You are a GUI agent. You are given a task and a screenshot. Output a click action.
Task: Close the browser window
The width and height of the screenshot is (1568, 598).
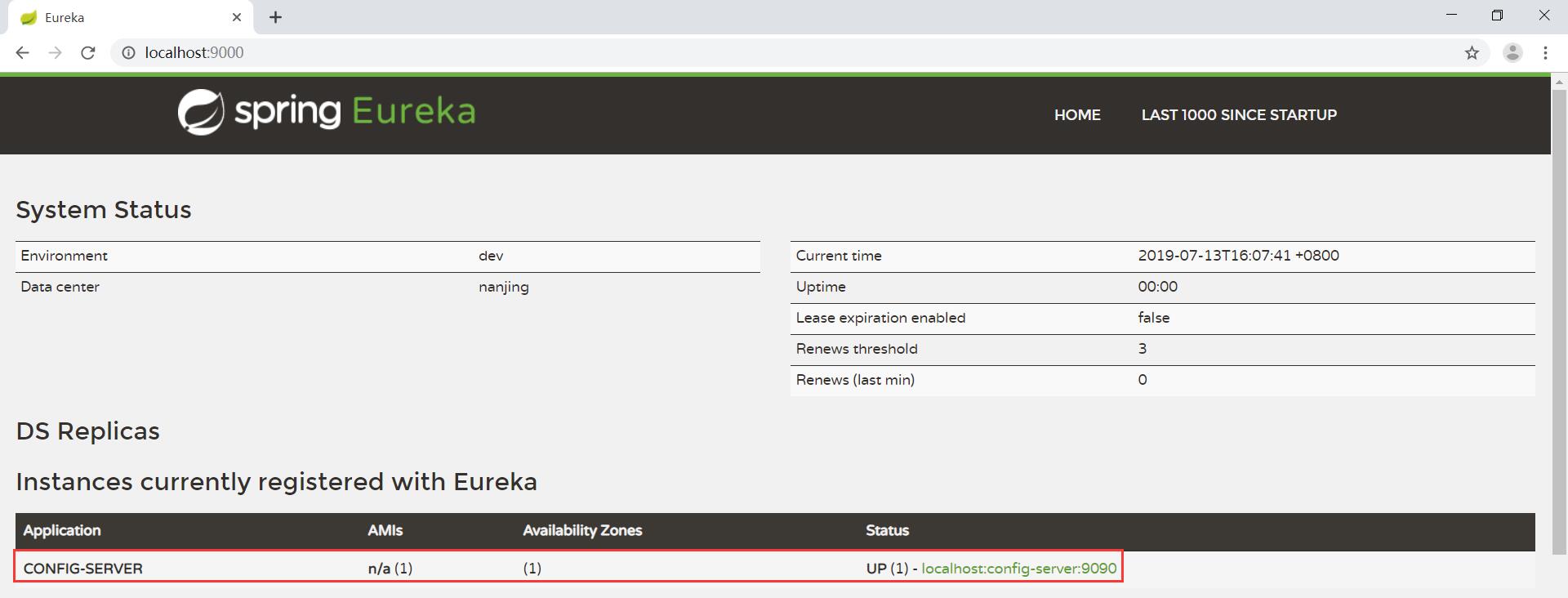pyautogui.click(x=1543, y=16)
